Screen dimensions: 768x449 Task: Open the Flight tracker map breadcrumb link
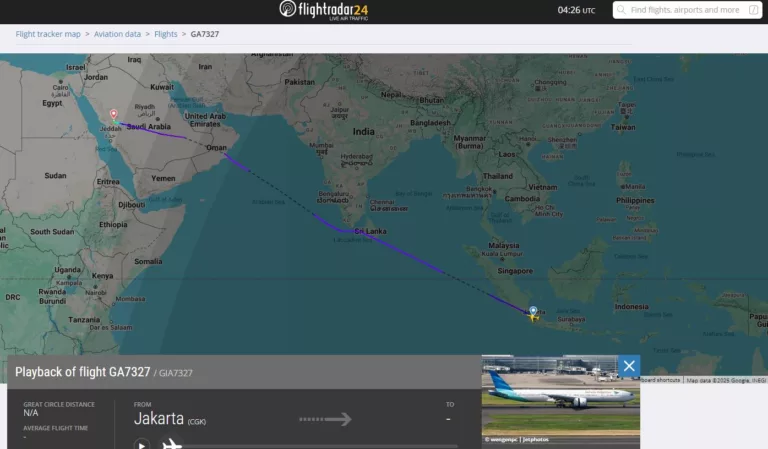coord(48,34)
